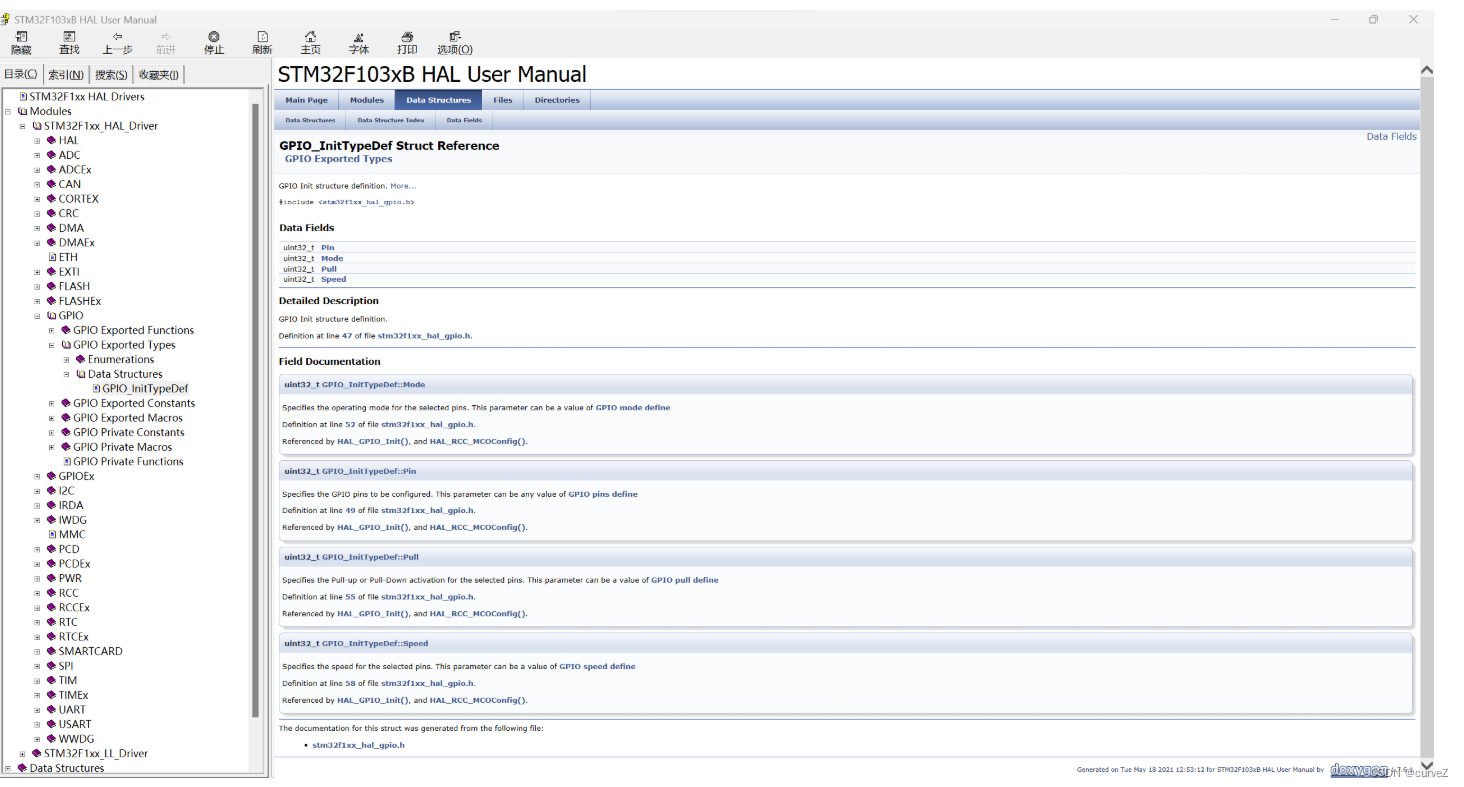Viewport: 1464px width, 787px height.
Task: Click the content pane scroll-down arrow
Action: pyautogui.click(x=1427, y=765)
